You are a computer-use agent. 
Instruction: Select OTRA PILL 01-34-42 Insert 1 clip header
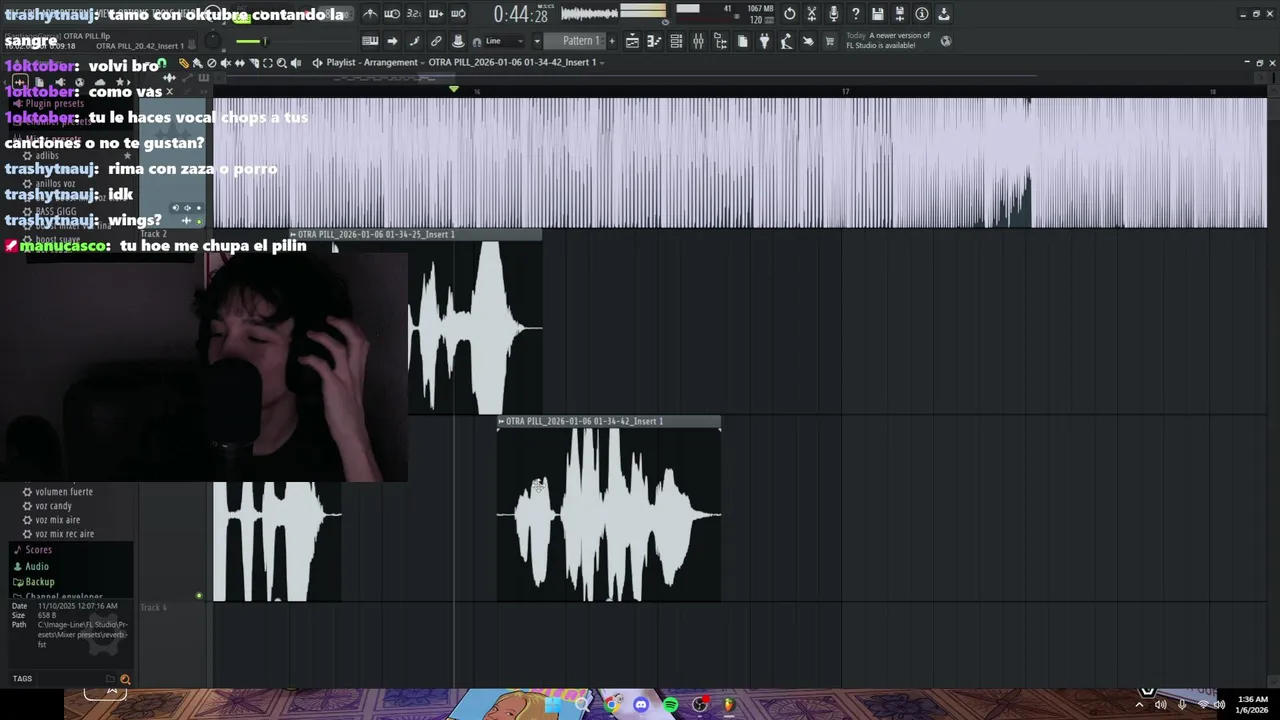609,421
